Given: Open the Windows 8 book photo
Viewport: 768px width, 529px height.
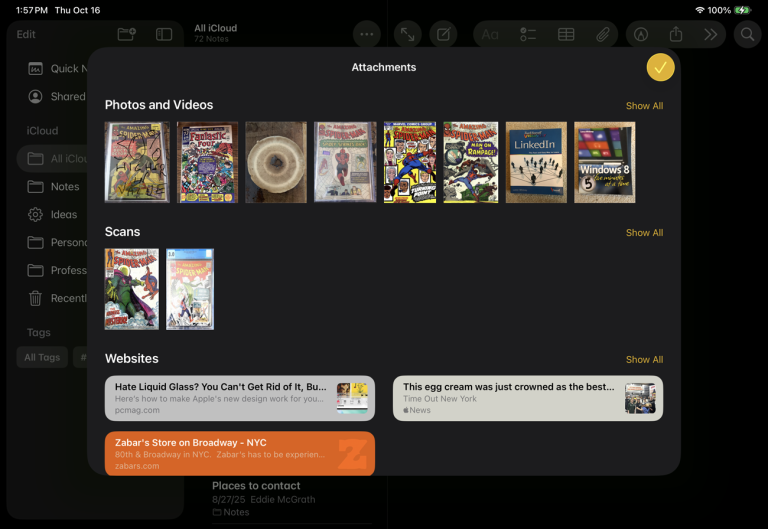Looking at the screenshot, I should click(604, 162).
